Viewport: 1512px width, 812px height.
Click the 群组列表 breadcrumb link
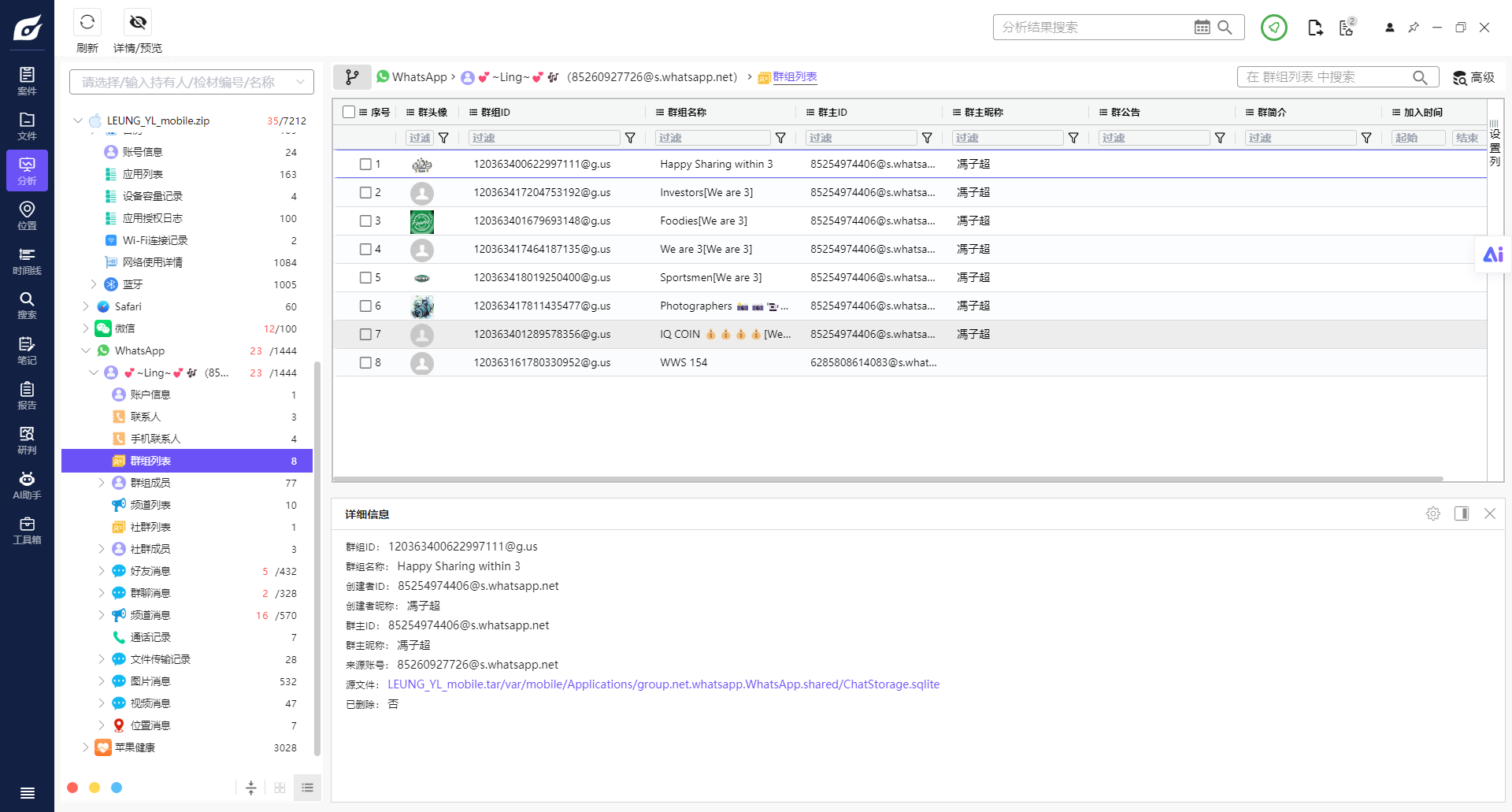[x=795, y=76]
